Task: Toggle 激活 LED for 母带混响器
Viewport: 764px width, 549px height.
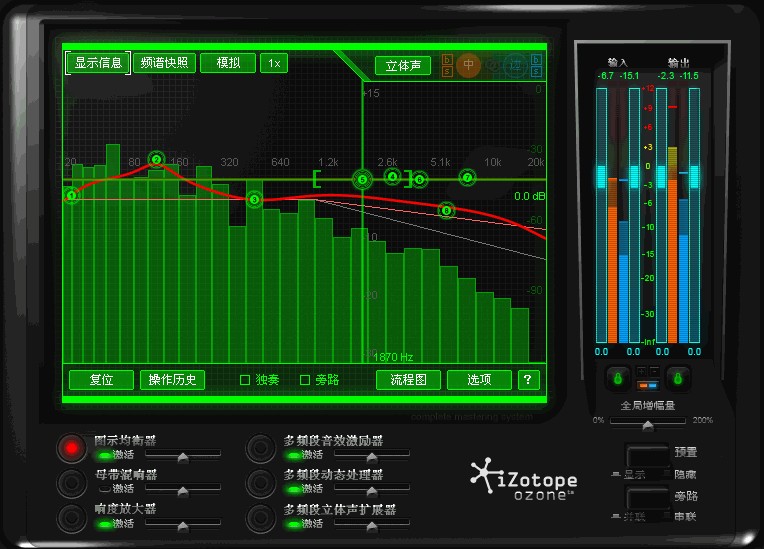Action: pos(103,489)
